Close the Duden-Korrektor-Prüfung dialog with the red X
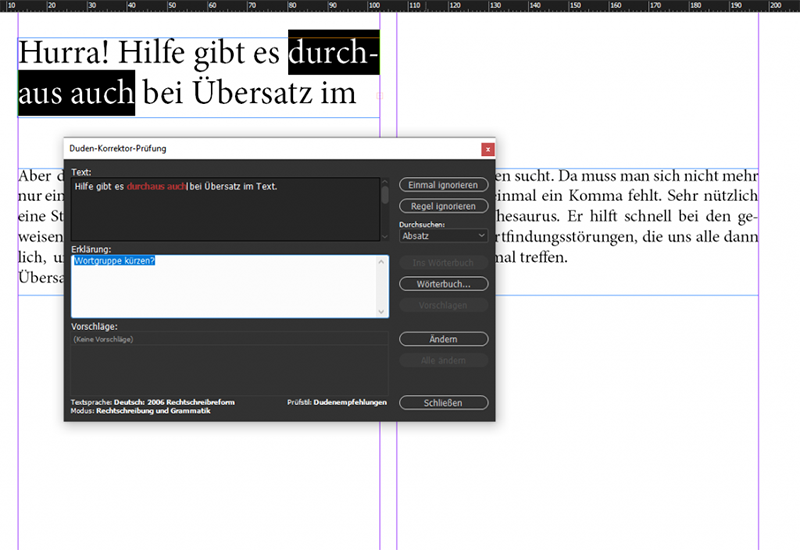Screen dimensions: 800x550 click(x=487, y=149)
